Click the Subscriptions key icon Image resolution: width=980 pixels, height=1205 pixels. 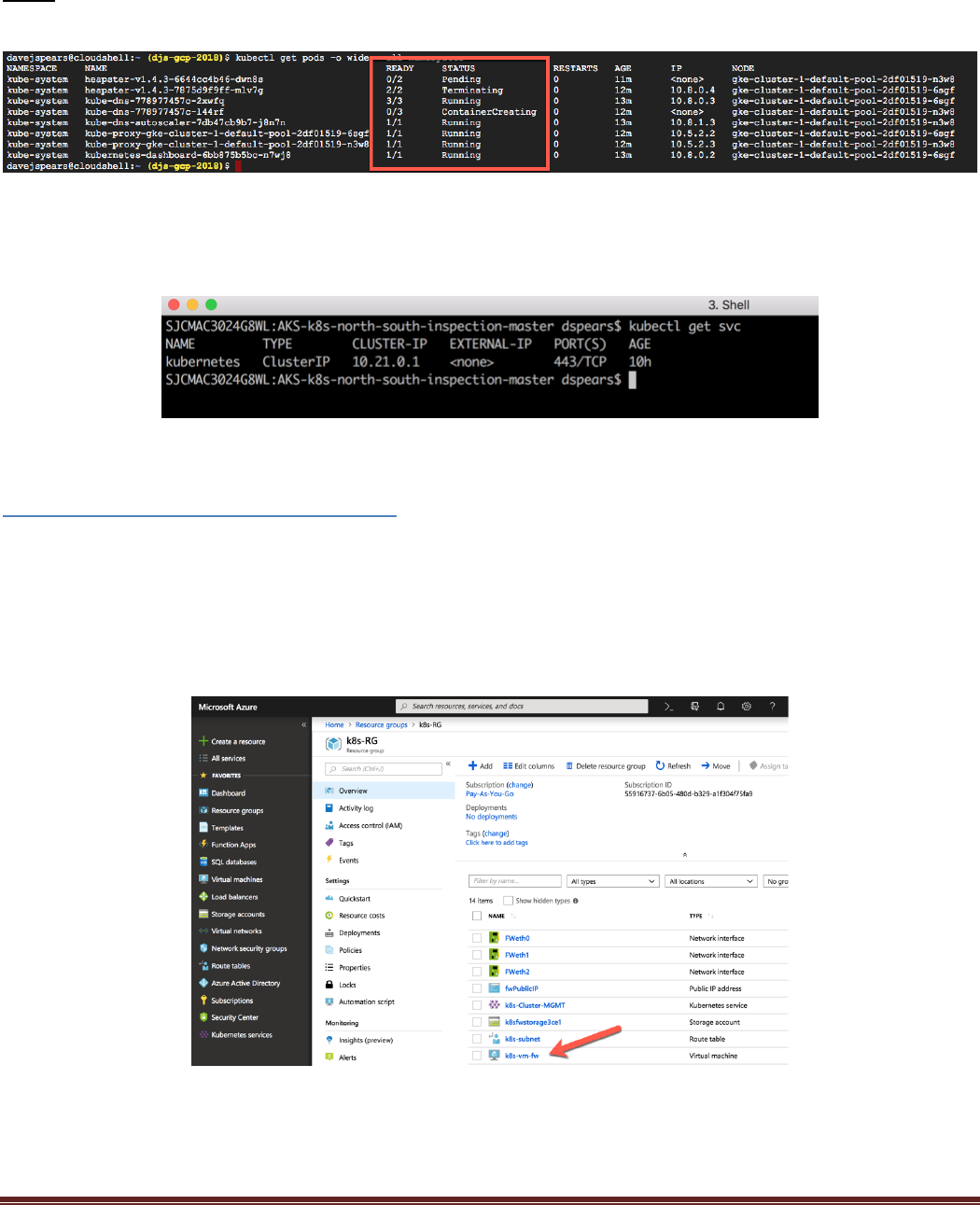point(203,1000)
